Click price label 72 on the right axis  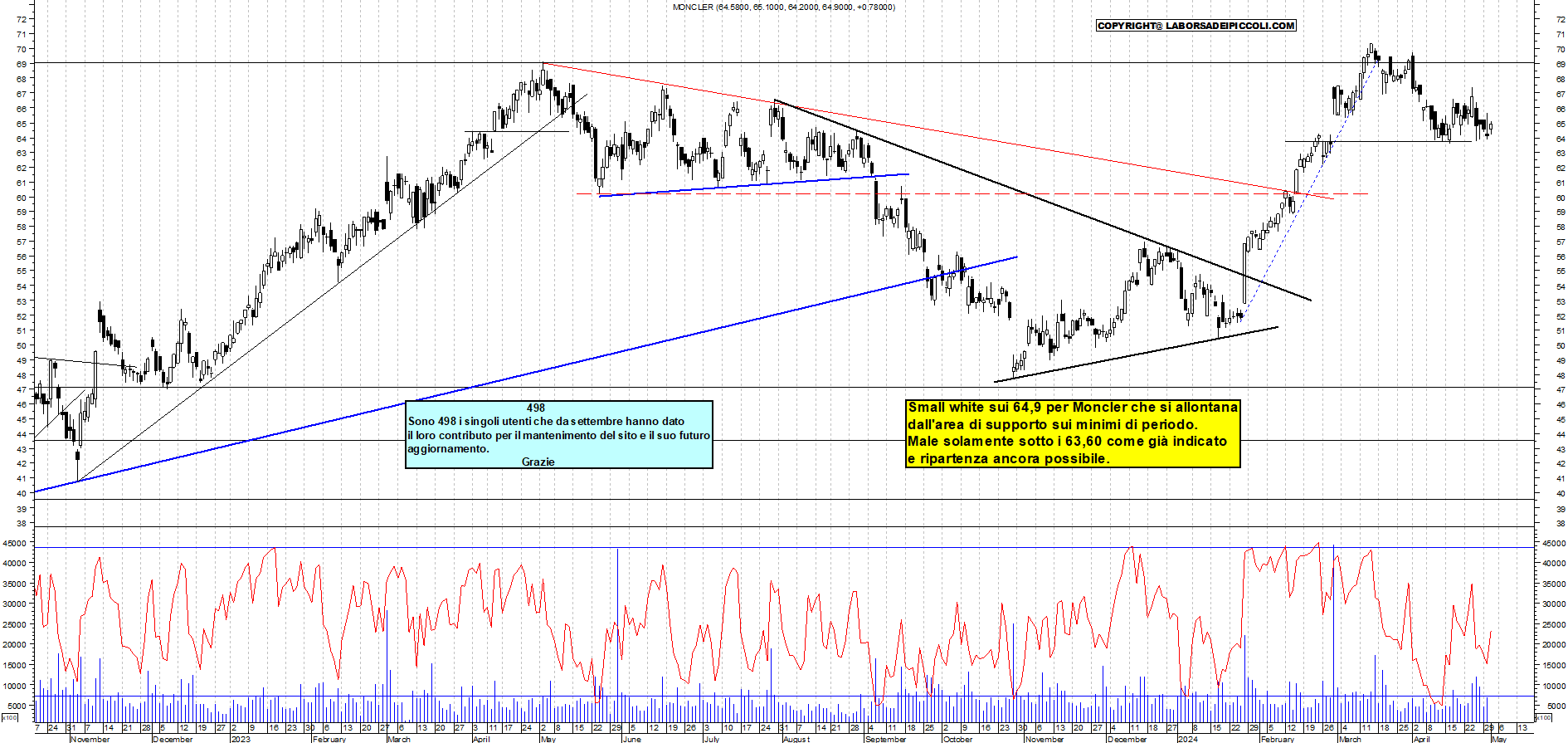(x=1561, y=19)
